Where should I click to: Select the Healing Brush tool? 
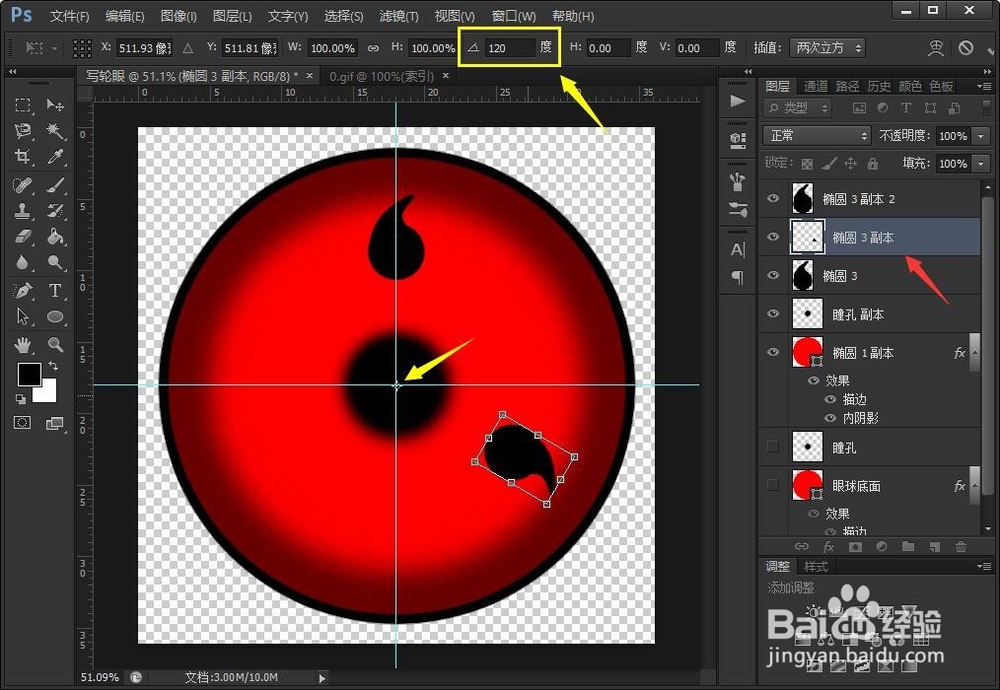[x=23, y=186]
